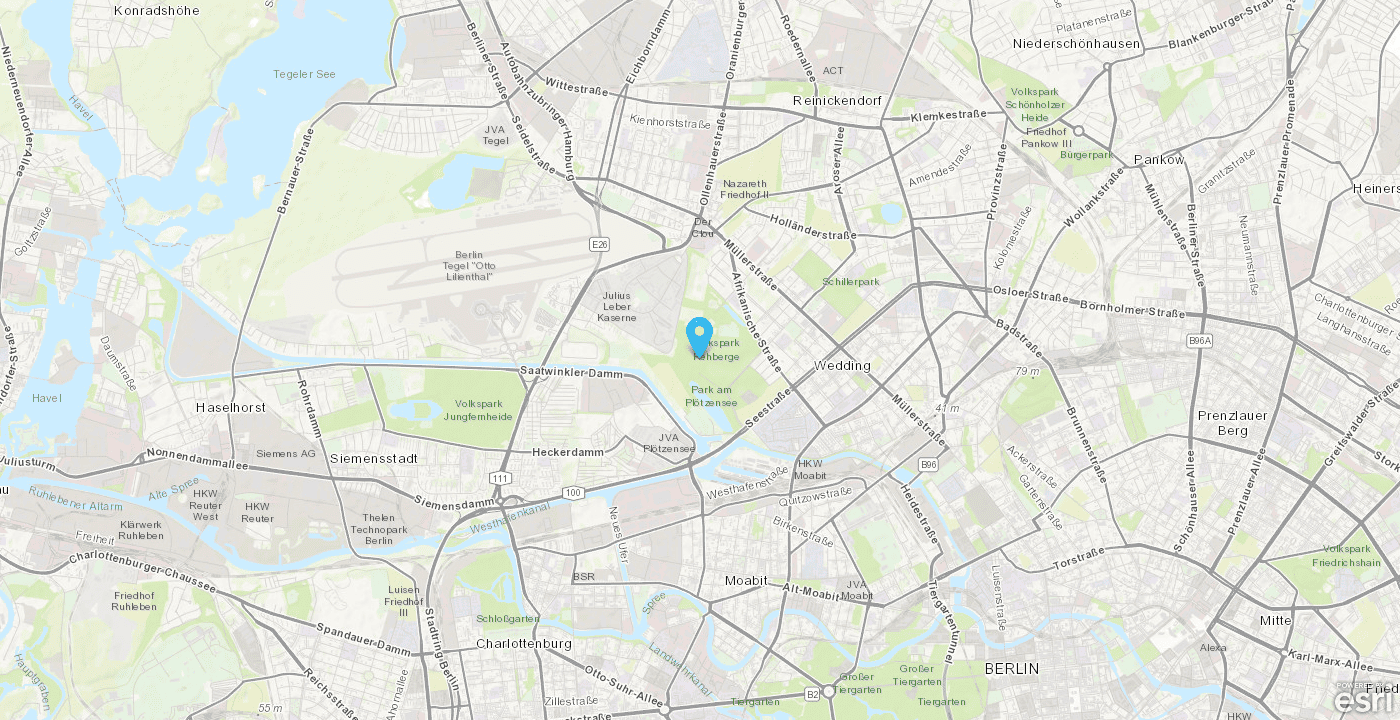Click the B96 road shield
The width and height of the screenshot is (1400, 720).
coord(929,465)
